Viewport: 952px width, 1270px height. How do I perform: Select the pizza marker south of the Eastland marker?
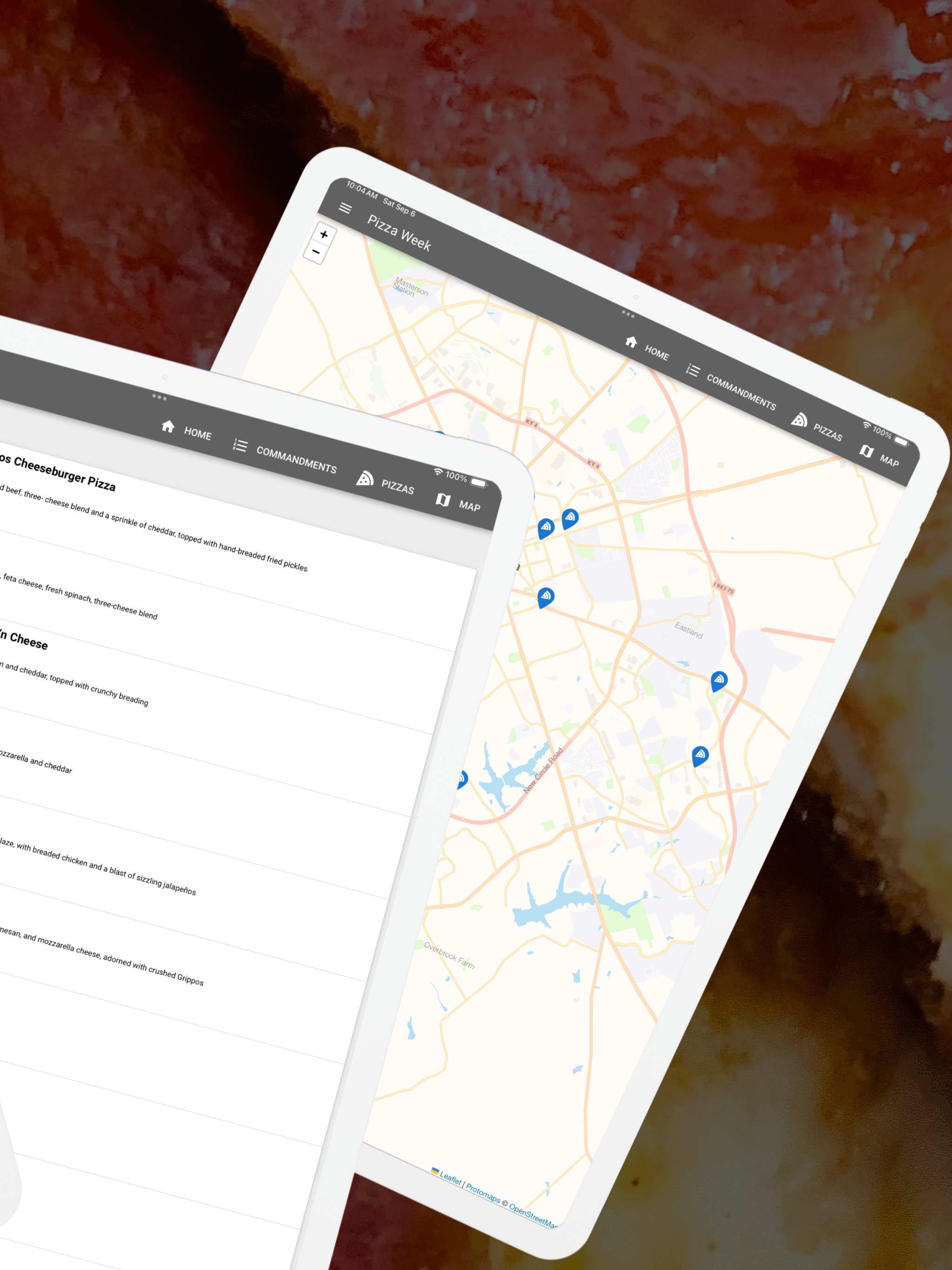click(x=700, y=755)
